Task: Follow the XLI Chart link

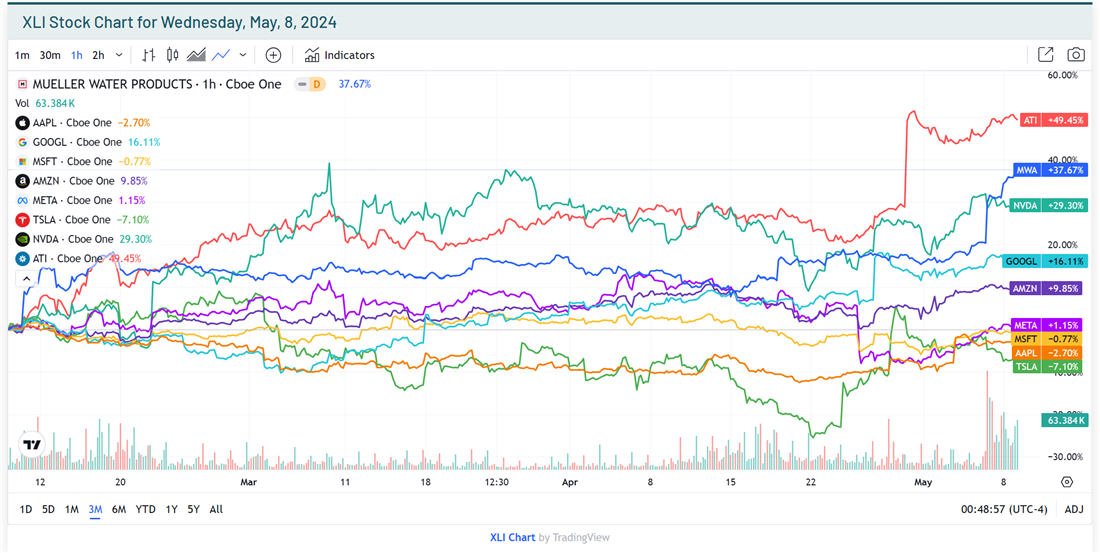Action: coord(512,537)
